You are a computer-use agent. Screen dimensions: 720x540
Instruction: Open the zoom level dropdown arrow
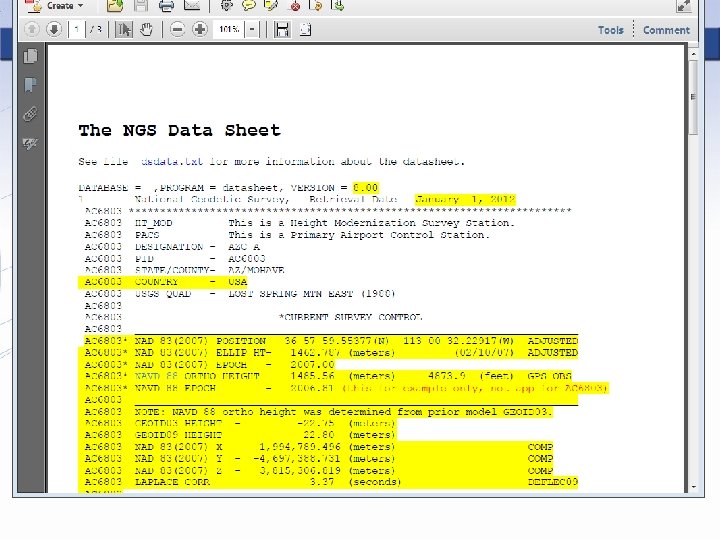coord(252,29)
